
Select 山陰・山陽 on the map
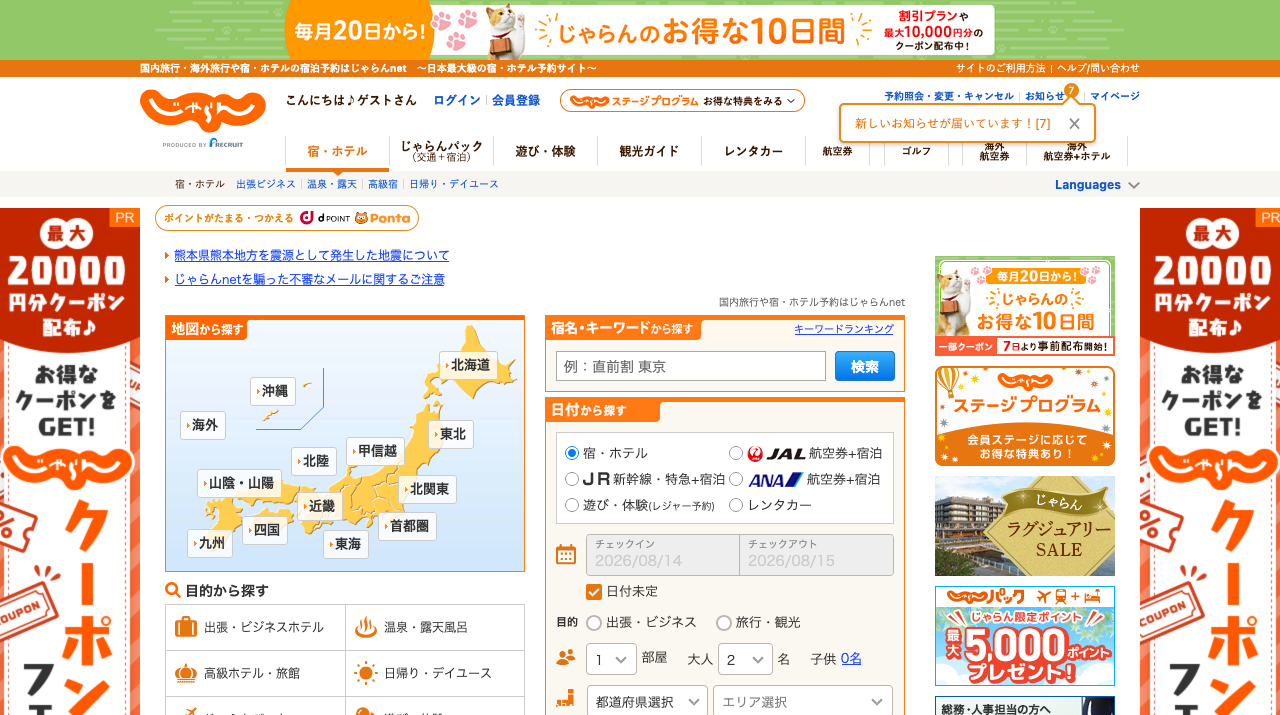pyautogui.click(x=239, y=483)
